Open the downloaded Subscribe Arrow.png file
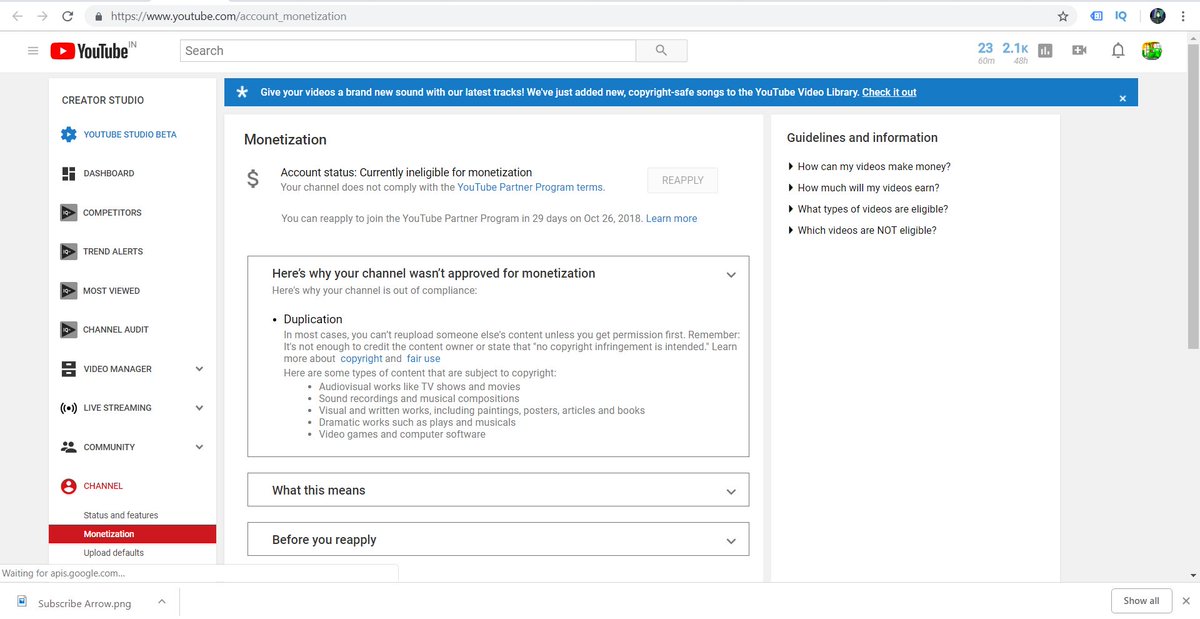The height and width of the screenshot is (619, 1200). pyautogui.click(x=82, y=603)
